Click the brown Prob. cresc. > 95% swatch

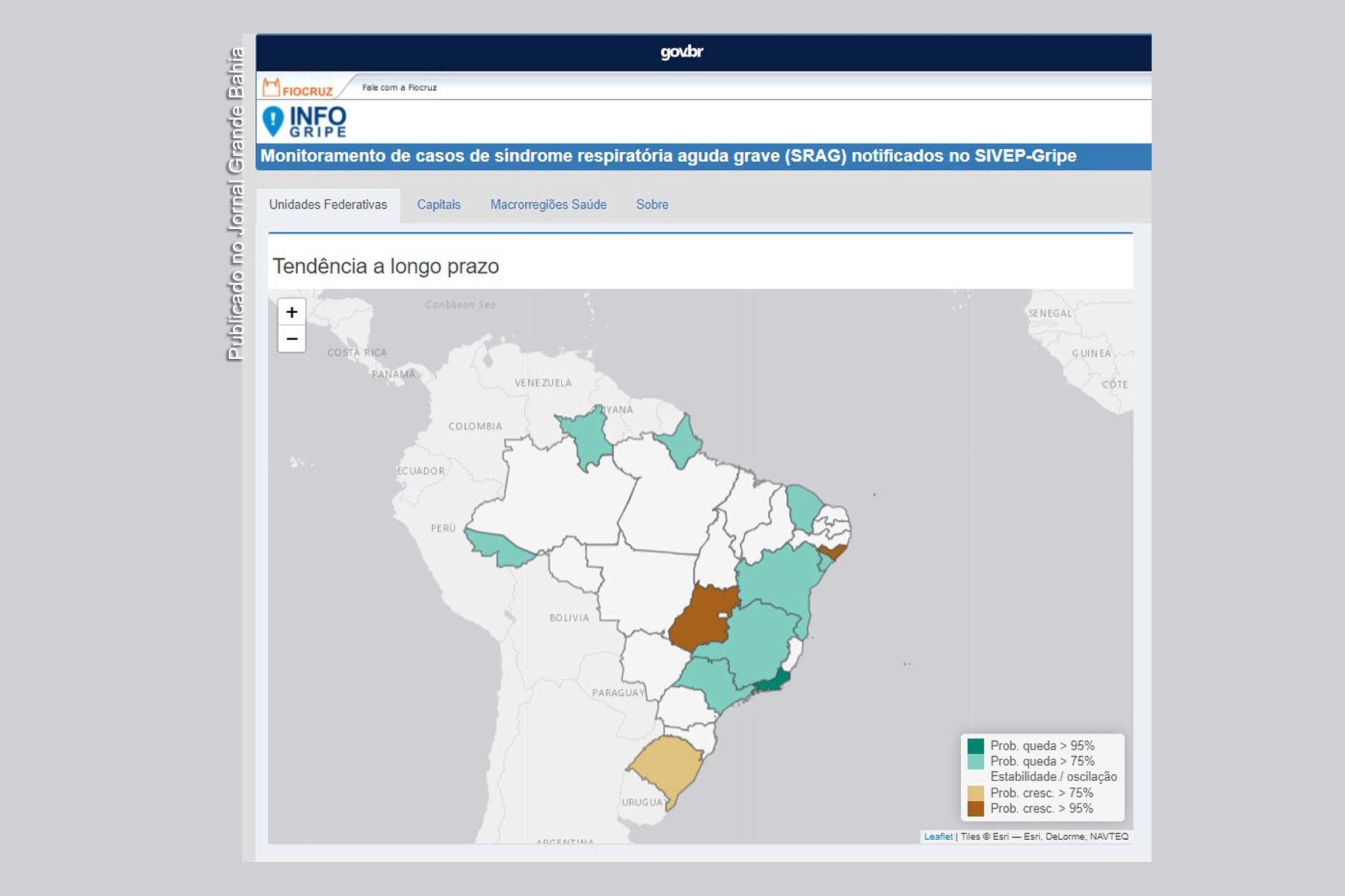point(975,809)
